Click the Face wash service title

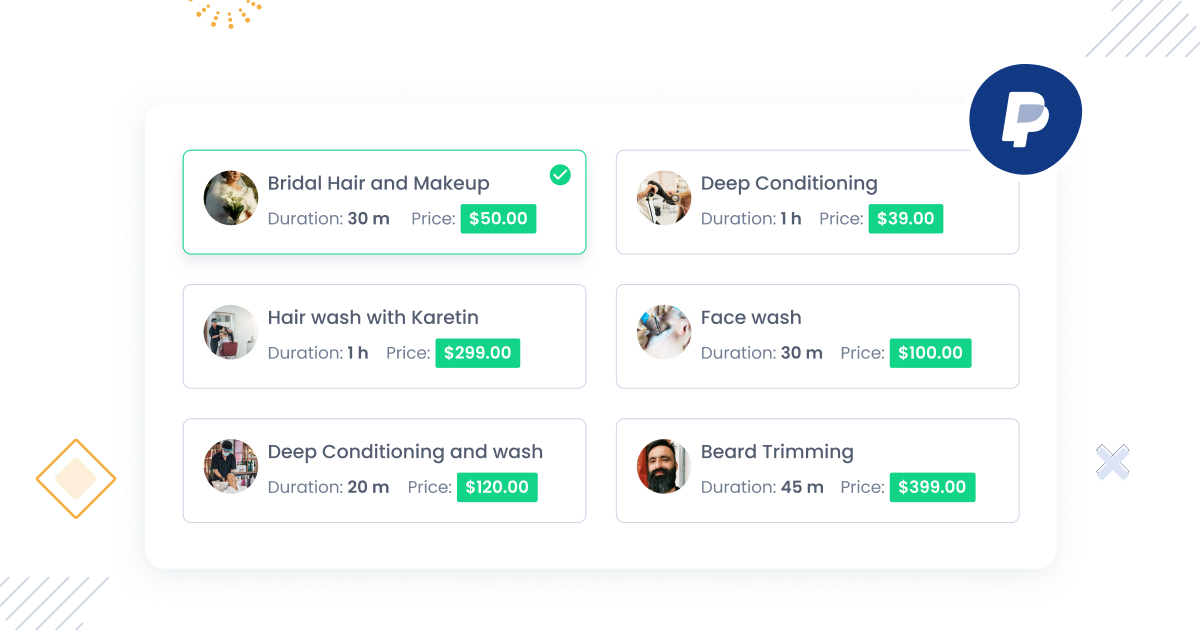tap(751, 317)
